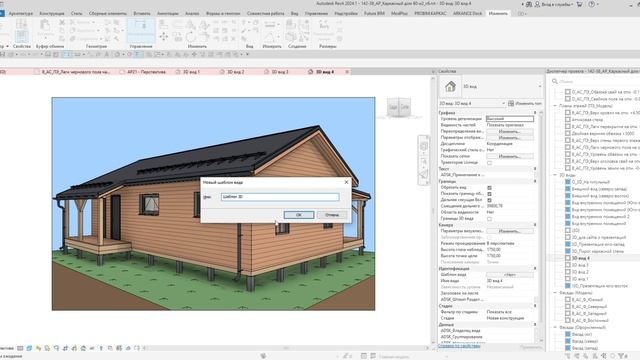Select the Rotate tool in the ribbon
This screenshot has width=640, height=360.
point(191,37)
